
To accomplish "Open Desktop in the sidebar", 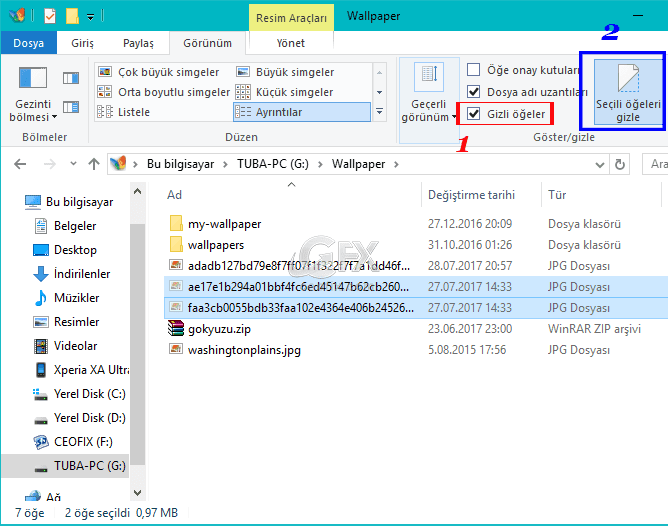I will point(65,250).
